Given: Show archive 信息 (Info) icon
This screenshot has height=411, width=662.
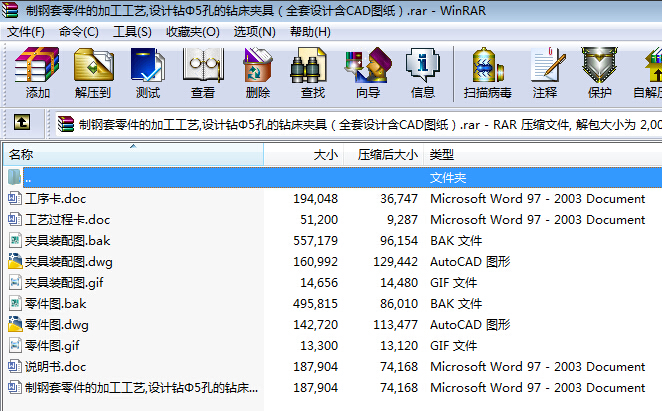Looking at the screenshot, I should (x=423, y=64).
